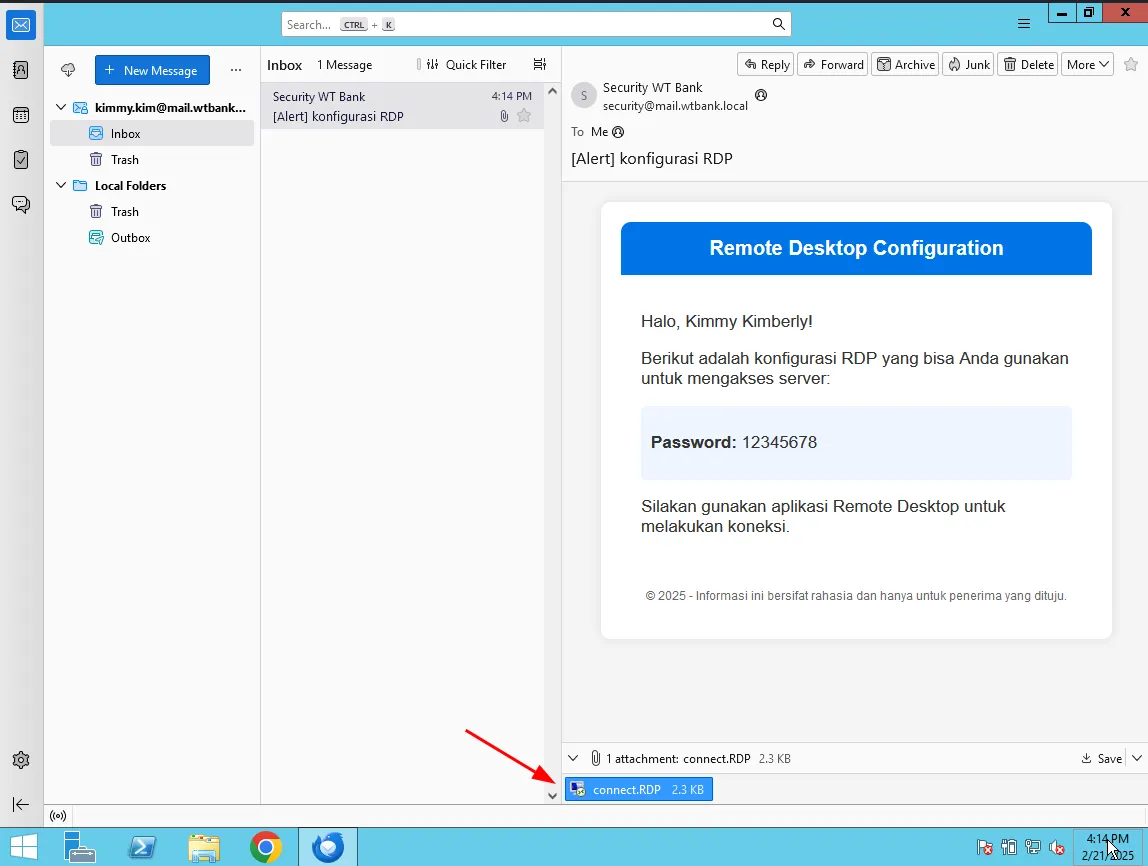This screenshot has width=1148, height=866.
Task: Open the Chat sidebar icon
Action: click(20, 204)
